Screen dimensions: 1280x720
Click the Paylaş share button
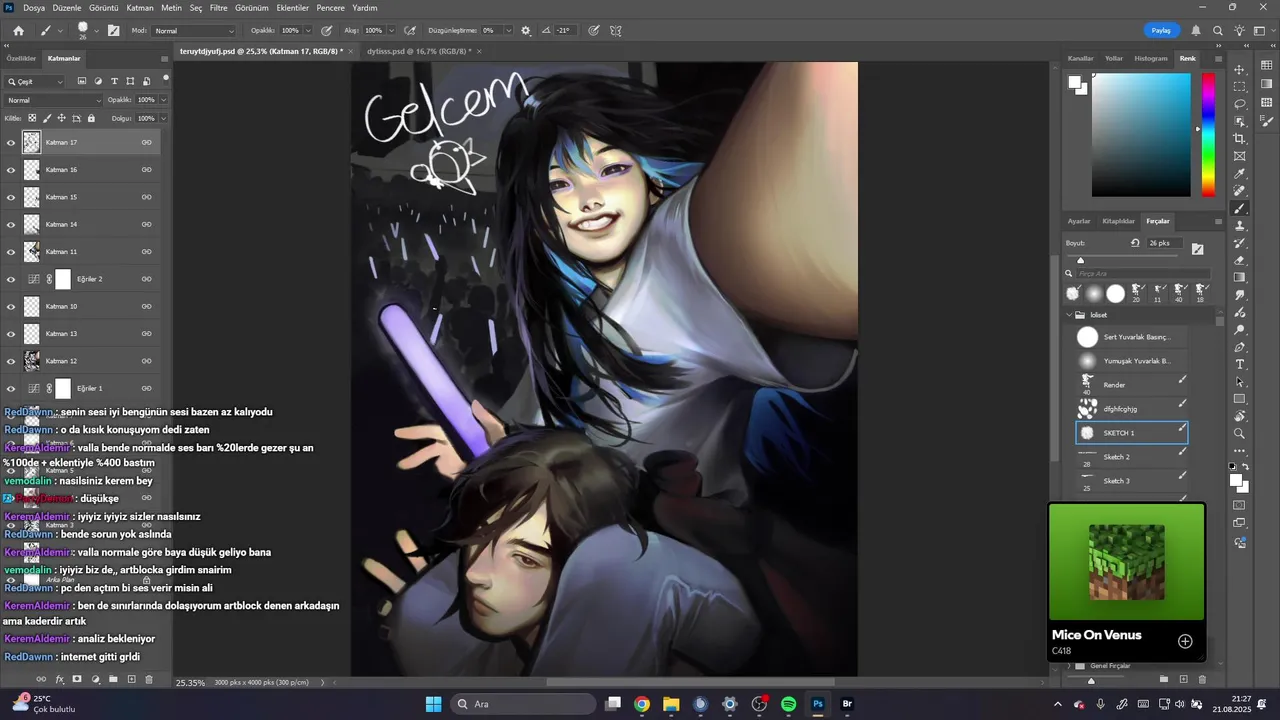1161,31
